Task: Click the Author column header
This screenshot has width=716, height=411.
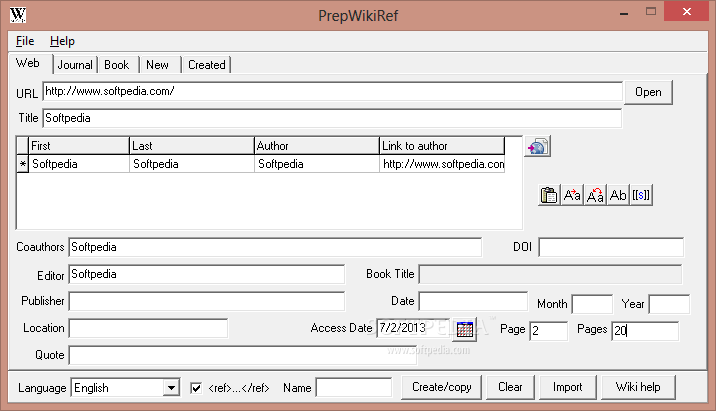Action: (317, 146)
